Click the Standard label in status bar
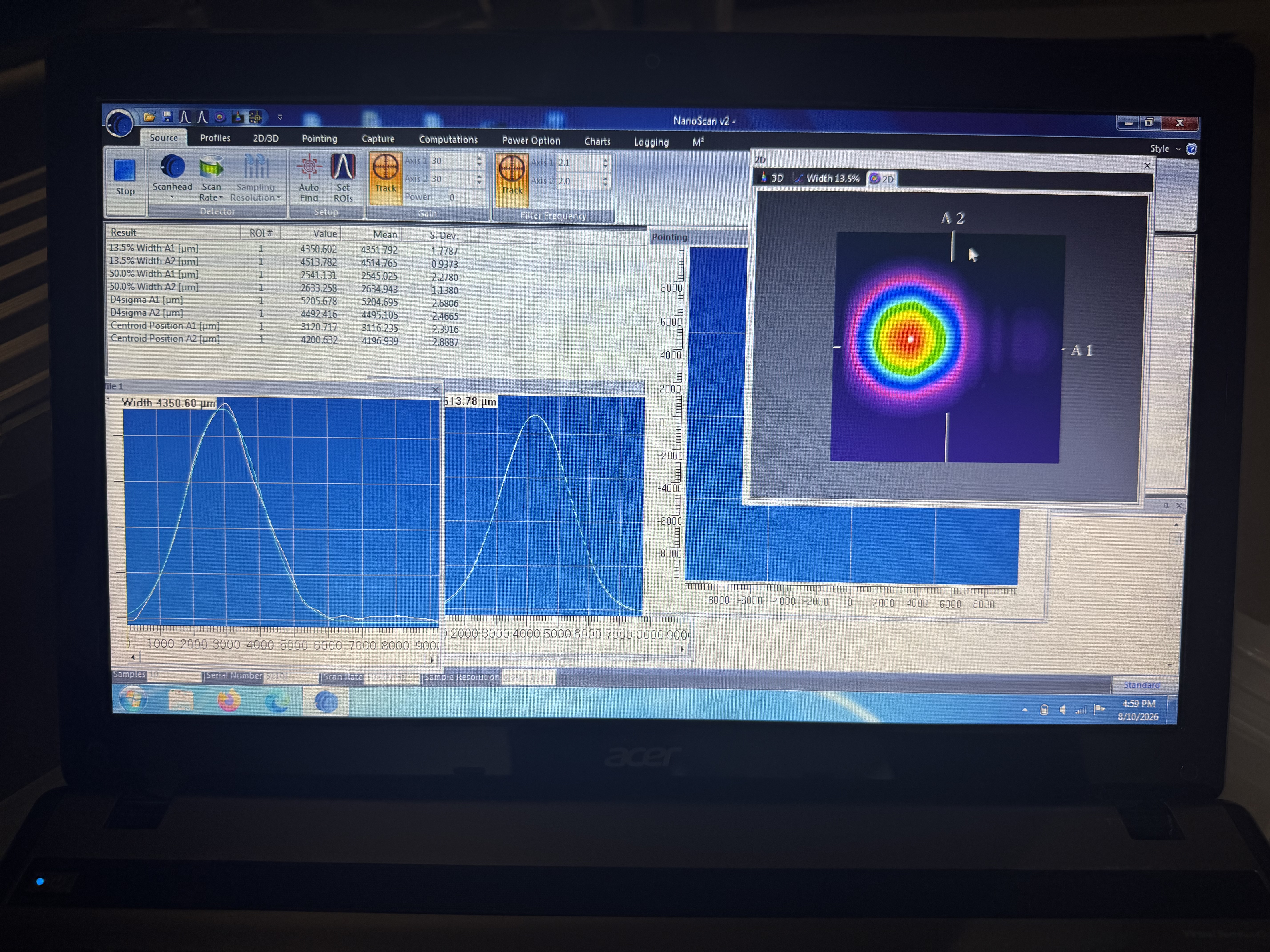The width and height of the screenshot is (1270, 952). [x=1141, y=685]
